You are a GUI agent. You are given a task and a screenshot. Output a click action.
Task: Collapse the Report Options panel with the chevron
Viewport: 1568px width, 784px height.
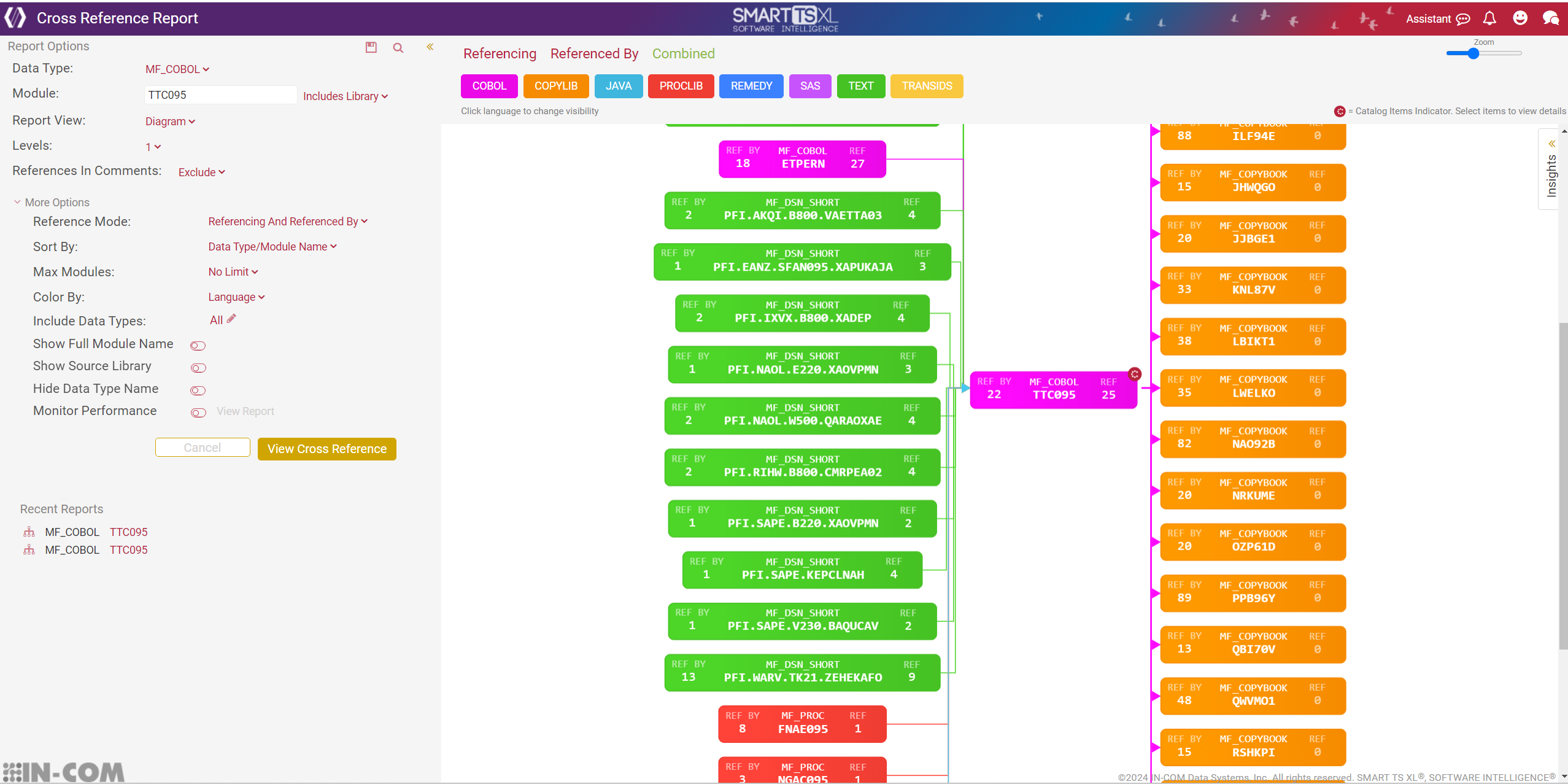point(430,46)
